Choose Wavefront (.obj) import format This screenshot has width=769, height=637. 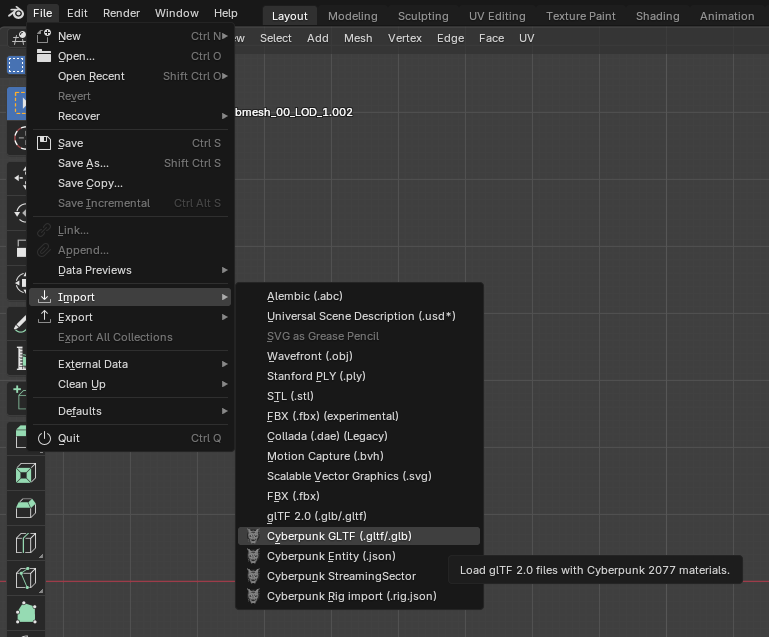coord(309,356)
